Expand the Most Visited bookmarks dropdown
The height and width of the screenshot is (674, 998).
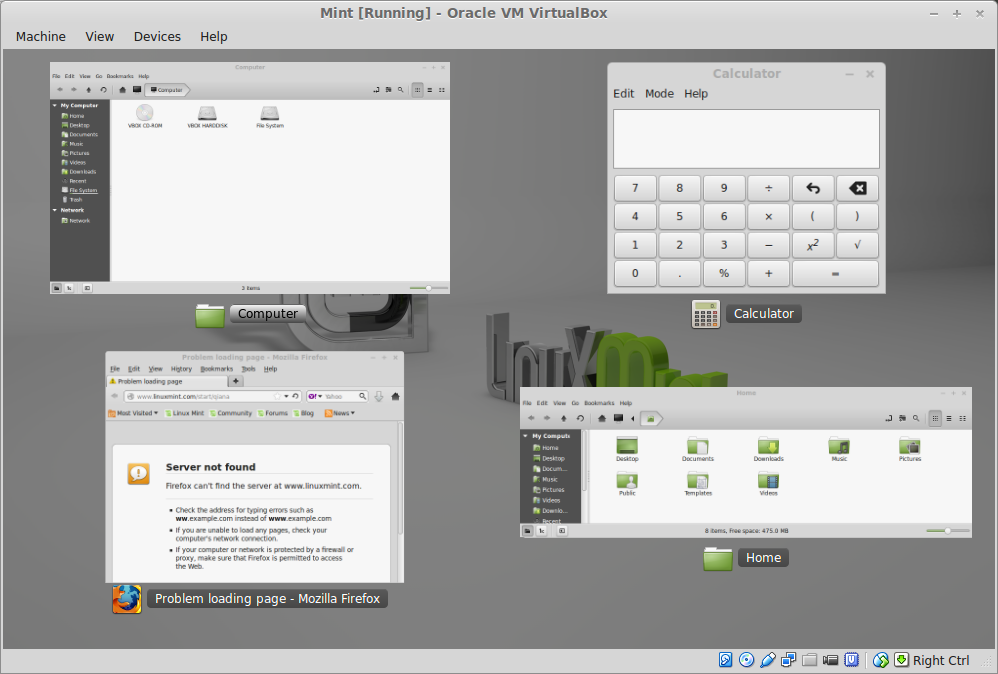point(138,413)
